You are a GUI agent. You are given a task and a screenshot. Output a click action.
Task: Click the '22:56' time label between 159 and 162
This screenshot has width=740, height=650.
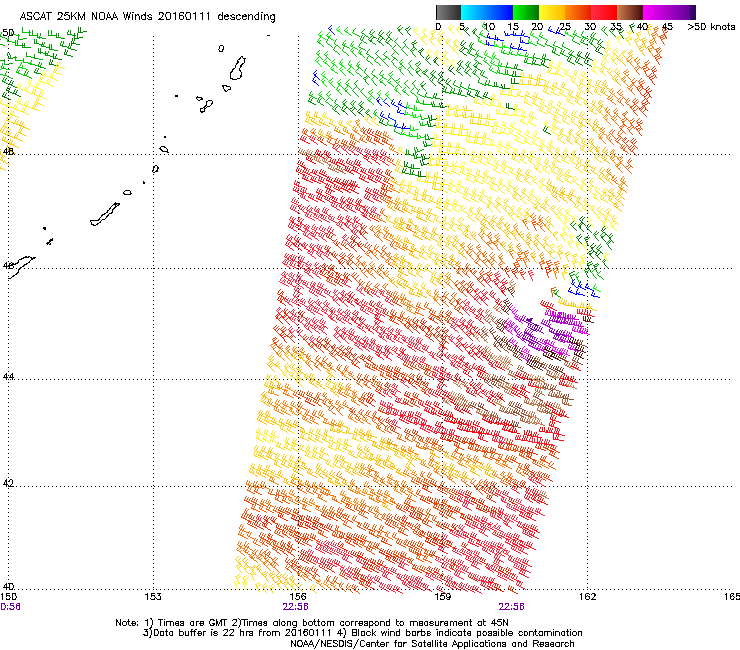pyautogui.click(x=512, y=607)
